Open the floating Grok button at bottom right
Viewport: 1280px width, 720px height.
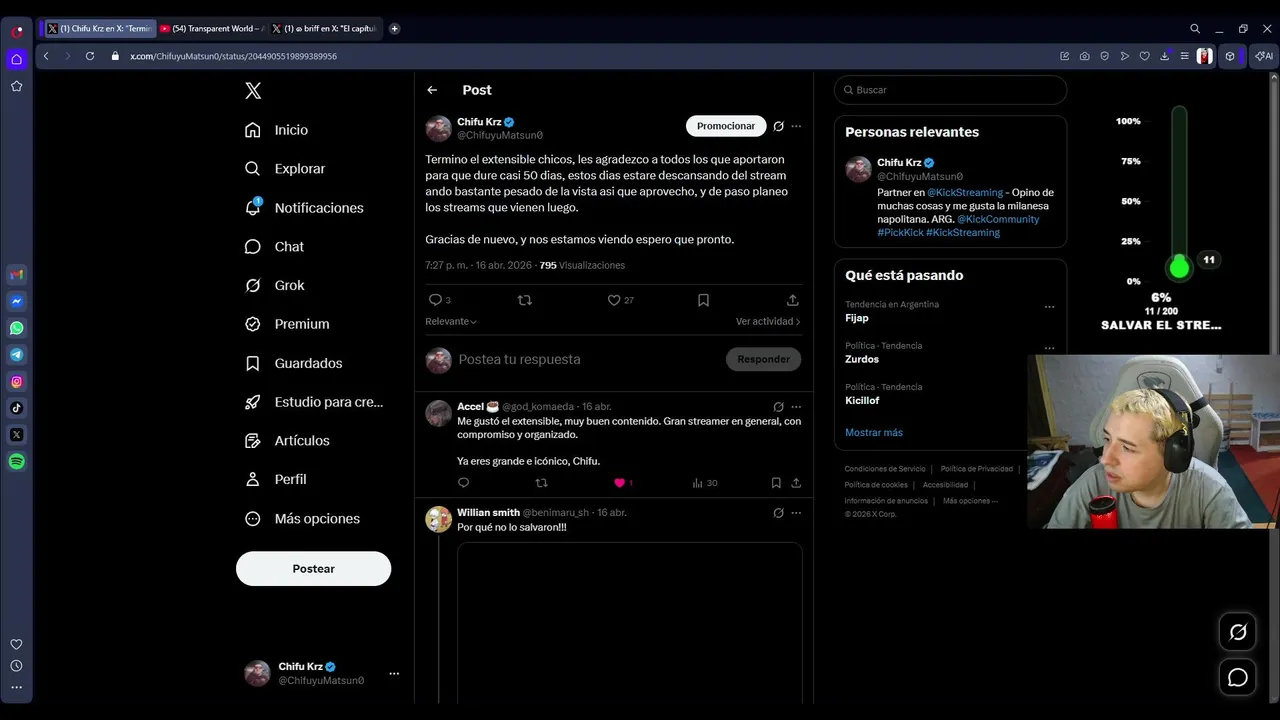[x=1238, y=632]
